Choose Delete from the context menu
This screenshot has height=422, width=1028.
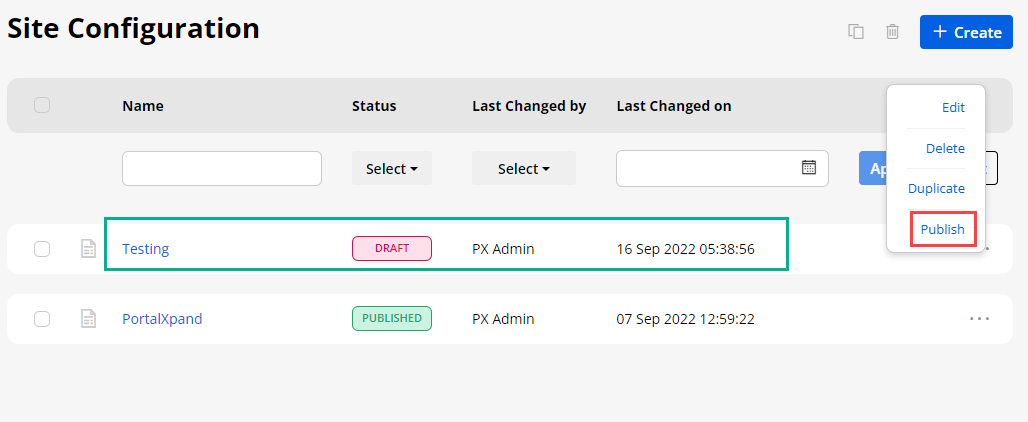(x=945, y=148)
